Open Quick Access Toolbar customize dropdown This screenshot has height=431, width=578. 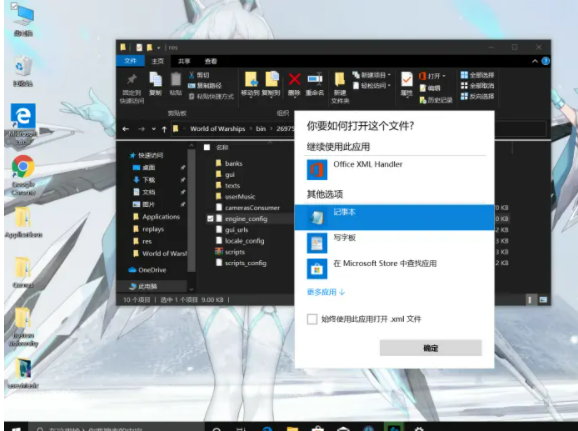[159, 48]
